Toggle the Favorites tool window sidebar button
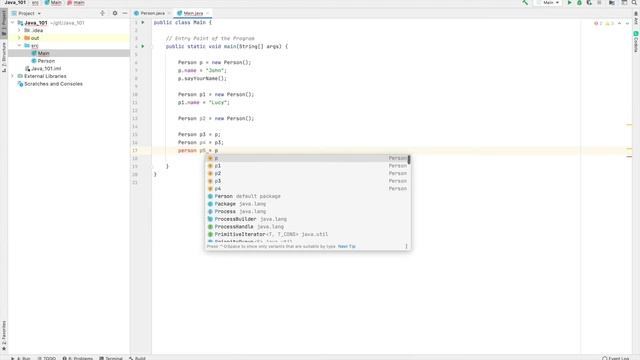The image size is (640, 360). (x=4, y=336)
